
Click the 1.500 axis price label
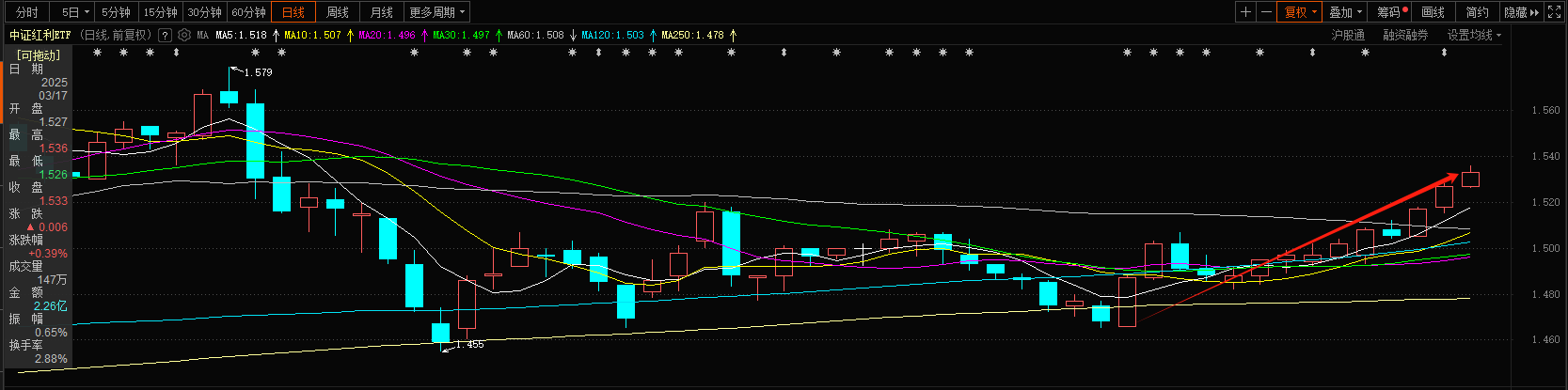[x=1545, y=248]
